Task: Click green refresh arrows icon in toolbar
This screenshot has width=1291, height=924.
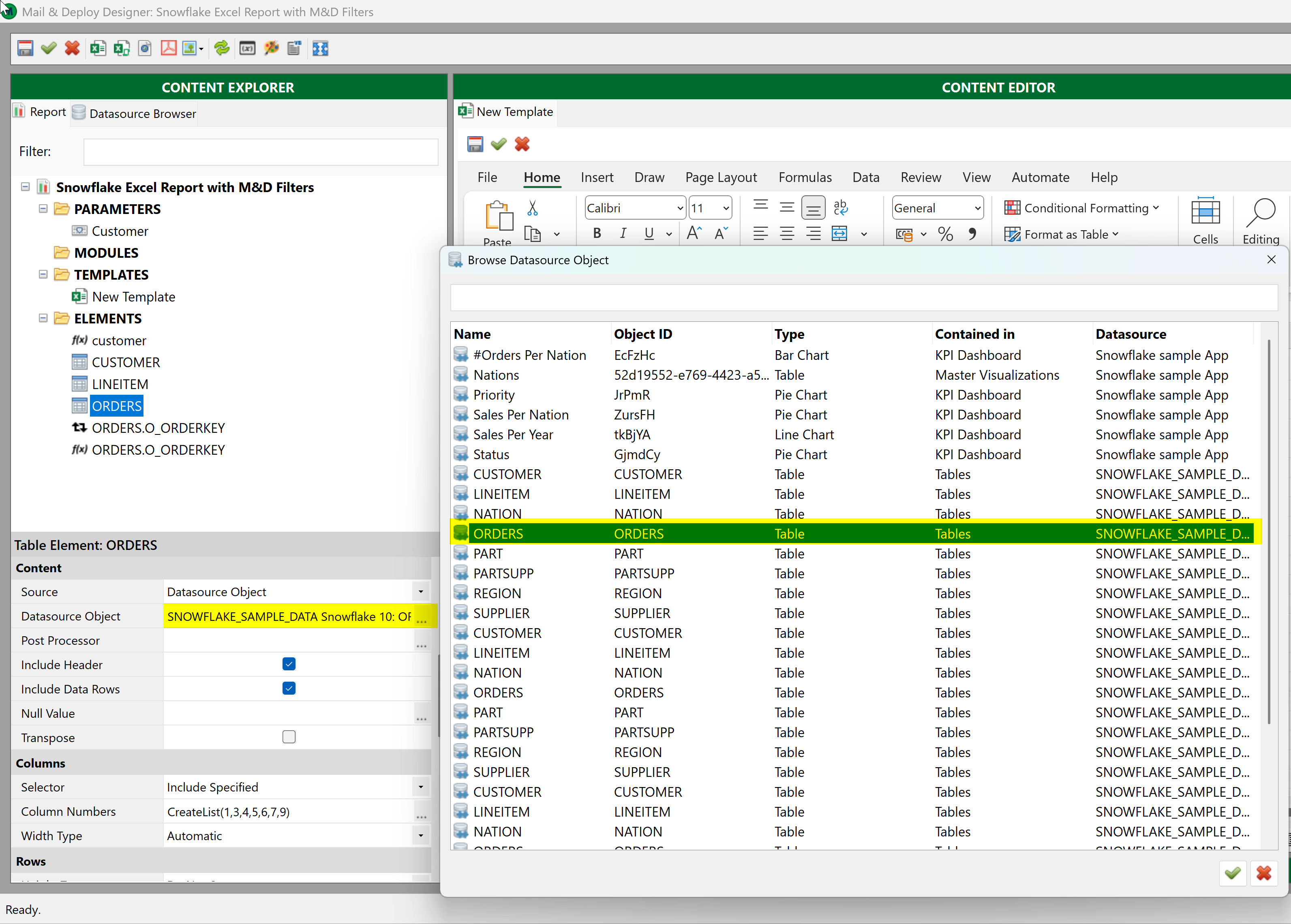Action: pos(222,48)
